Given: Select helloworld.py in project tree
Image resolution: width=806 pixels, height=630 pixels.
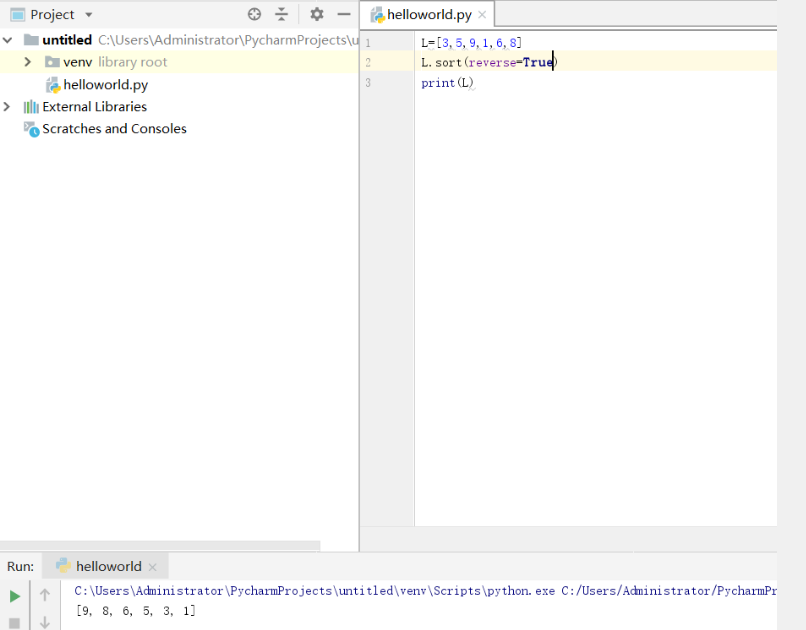Looking at the screenshot, I should pyautogui.click(x=105, y=85).
